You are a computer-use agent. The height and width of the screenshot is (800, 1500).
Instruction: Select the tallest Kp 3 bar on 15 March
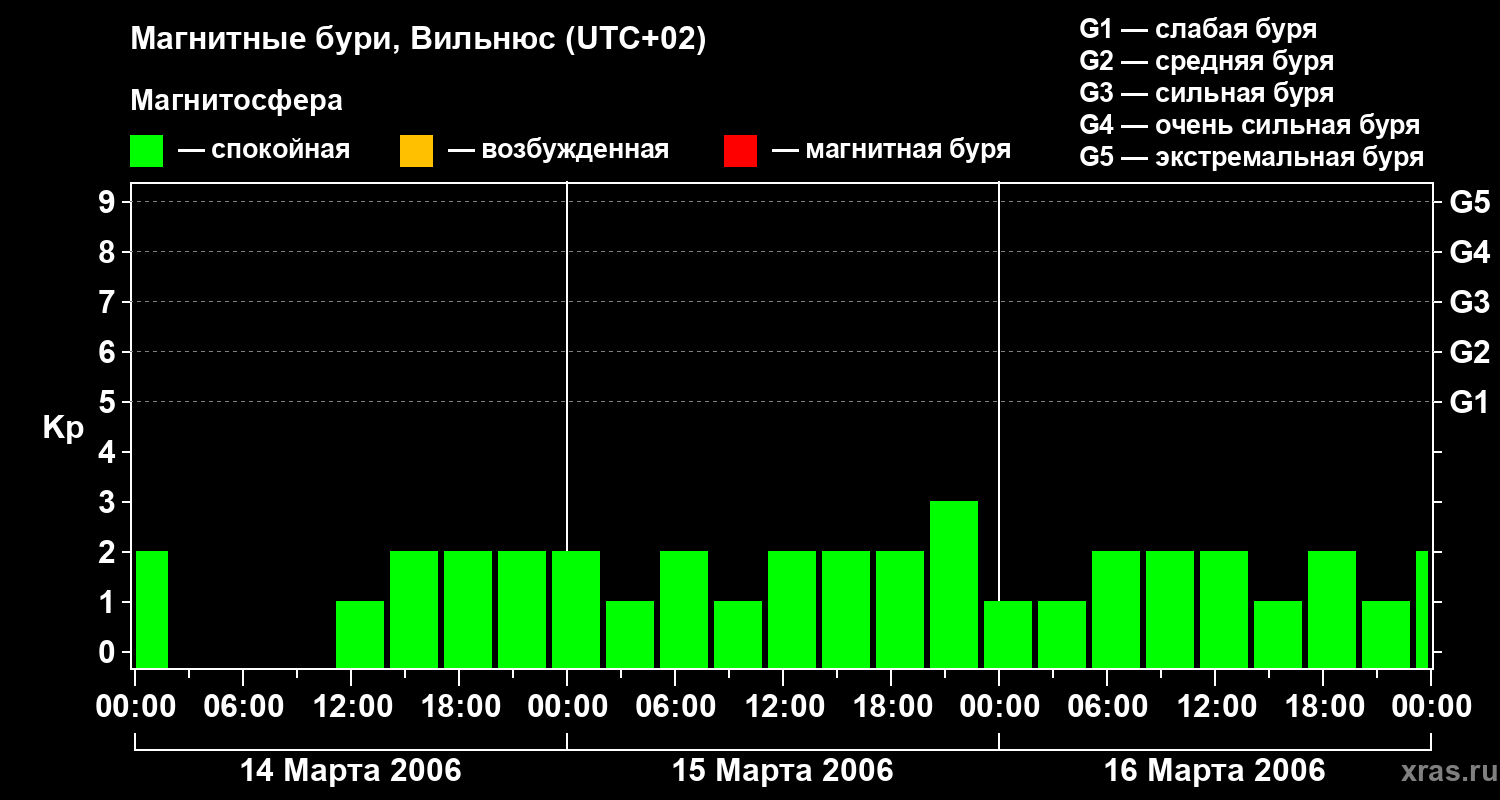[x=954, y=584]
